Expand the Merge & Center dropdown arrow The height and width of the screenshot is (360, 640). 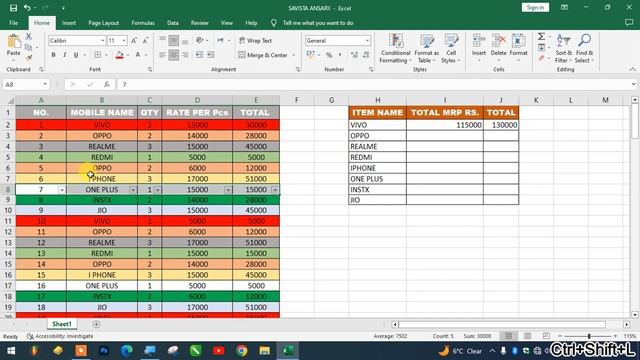tap(293, 55)
